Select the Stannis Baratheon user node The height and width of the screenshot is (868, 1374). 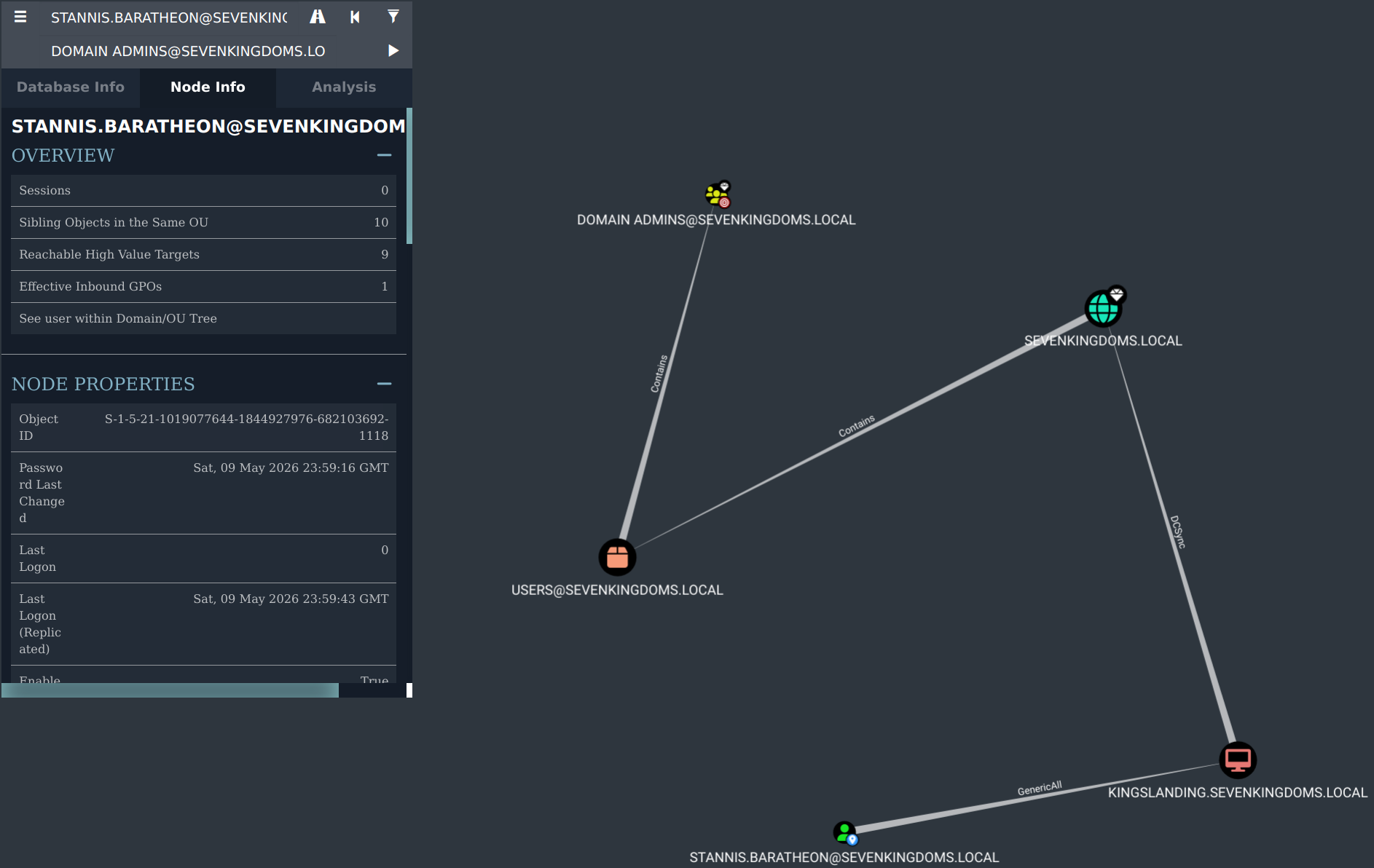point(845,832)
